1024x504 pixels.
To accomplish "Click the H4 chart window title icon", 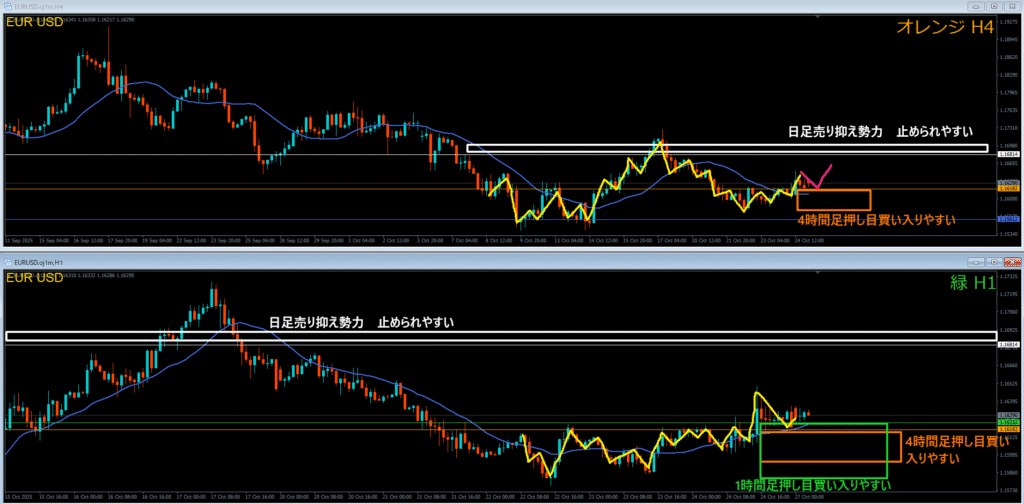I will pyautogui.click(x=8, y=6).
